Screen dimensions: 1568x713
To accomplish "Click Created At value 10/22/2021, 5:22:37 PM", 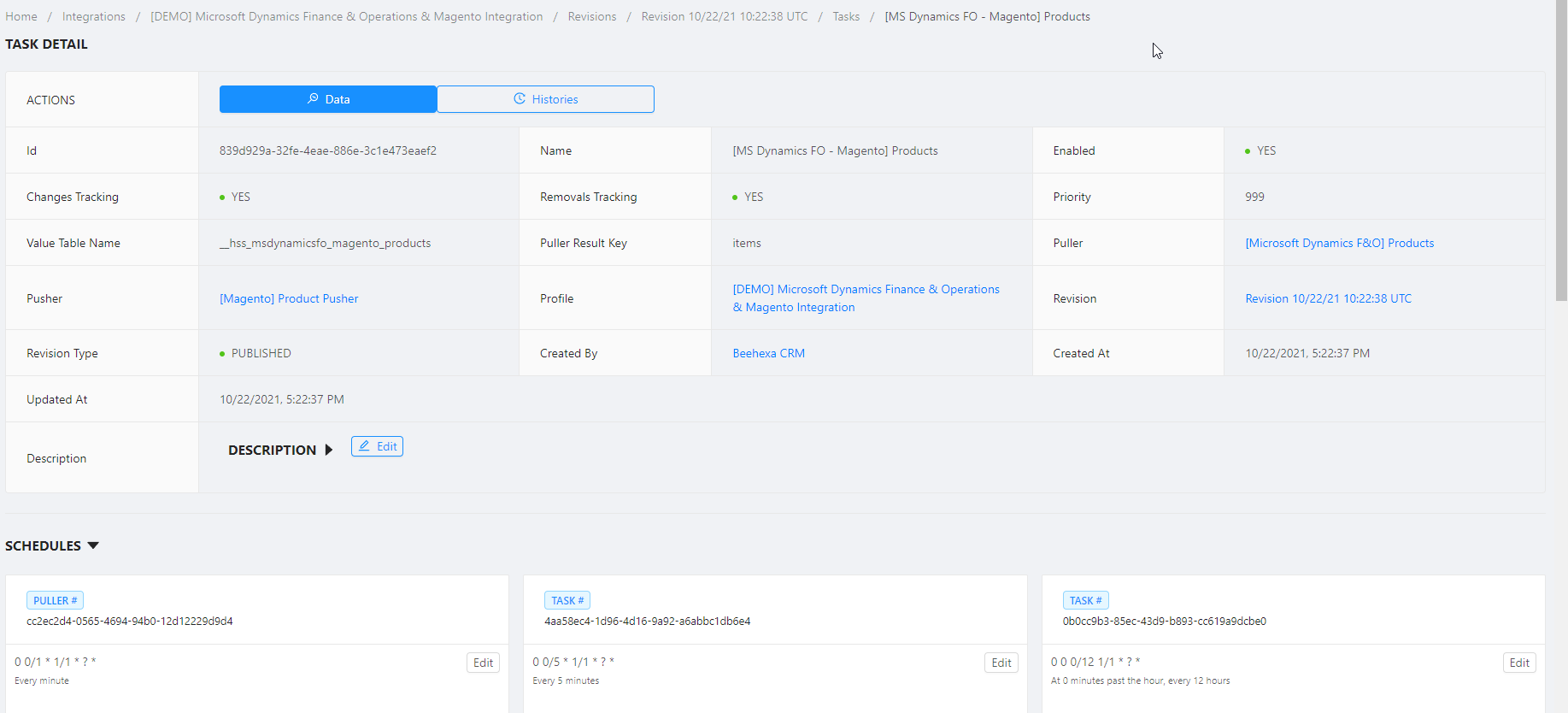I will click(1307, 353).
